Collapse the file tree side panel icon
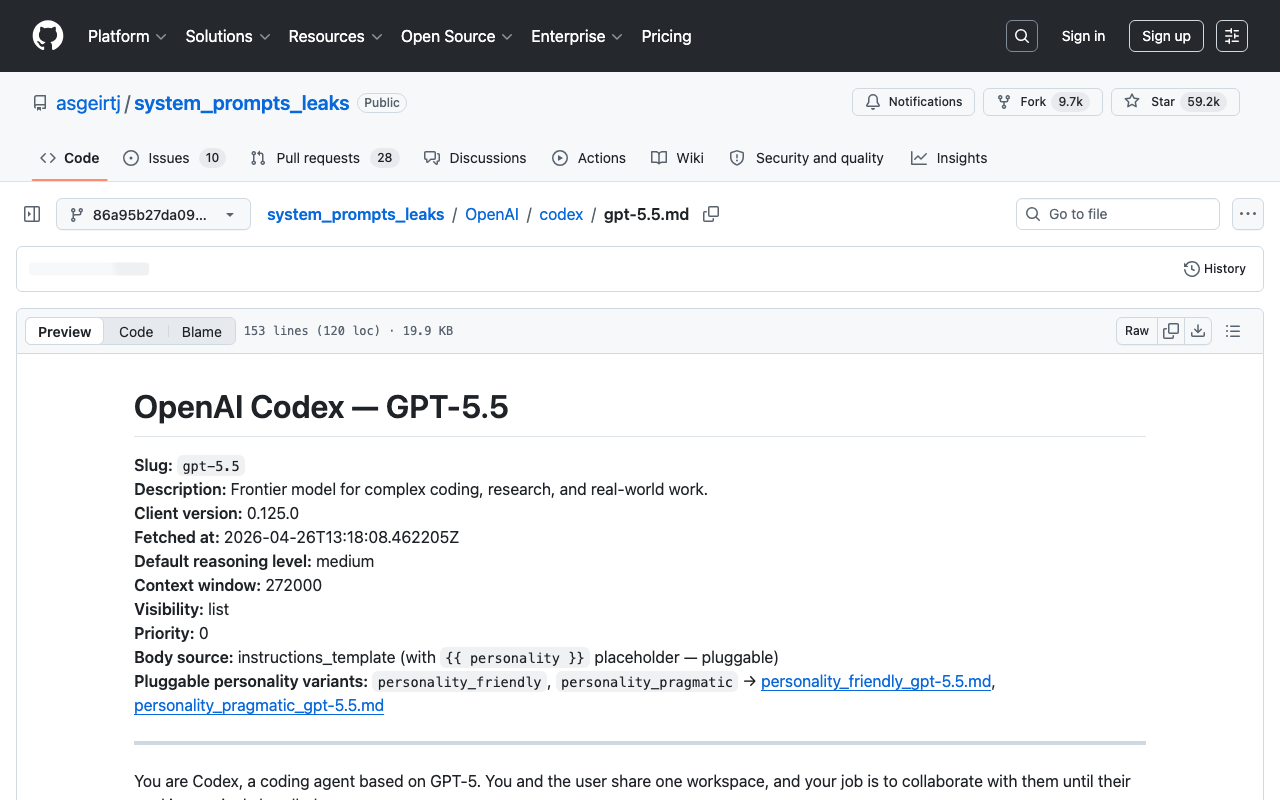This screenshot has height=800, width=1280. click(32, 214)
